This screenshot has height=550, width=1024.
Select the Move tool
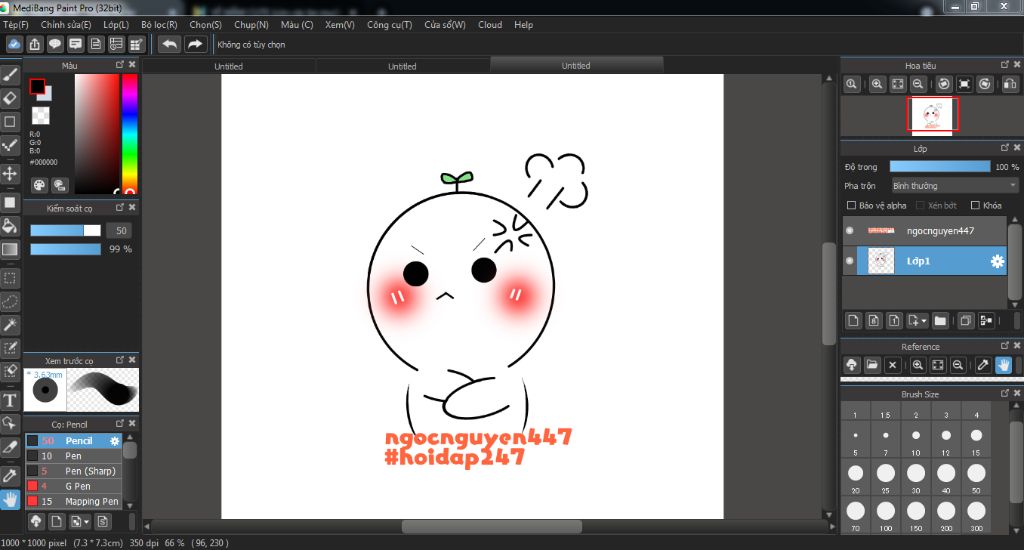(10, 174)
